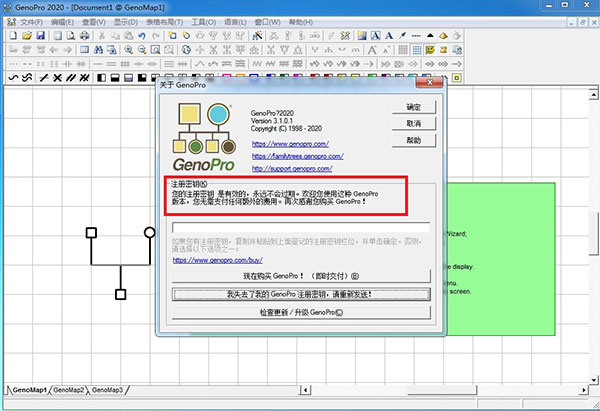Open the 帮助(H) menu in the menu bar

tap(301, 22)
